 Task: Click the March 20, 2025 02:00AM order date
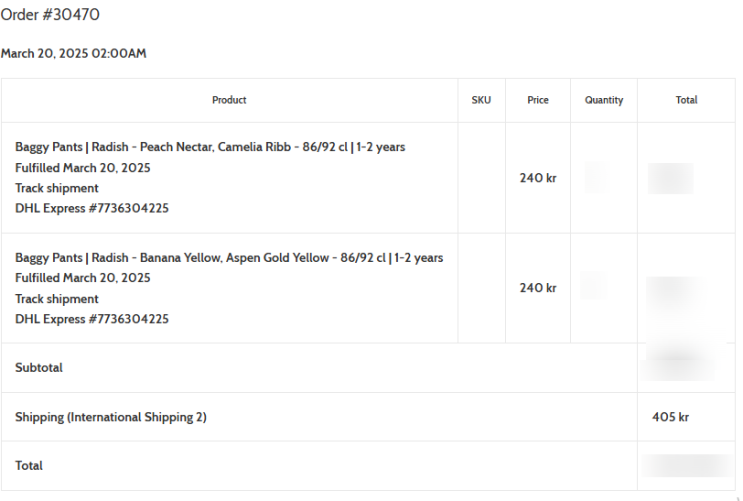[74, 54]
